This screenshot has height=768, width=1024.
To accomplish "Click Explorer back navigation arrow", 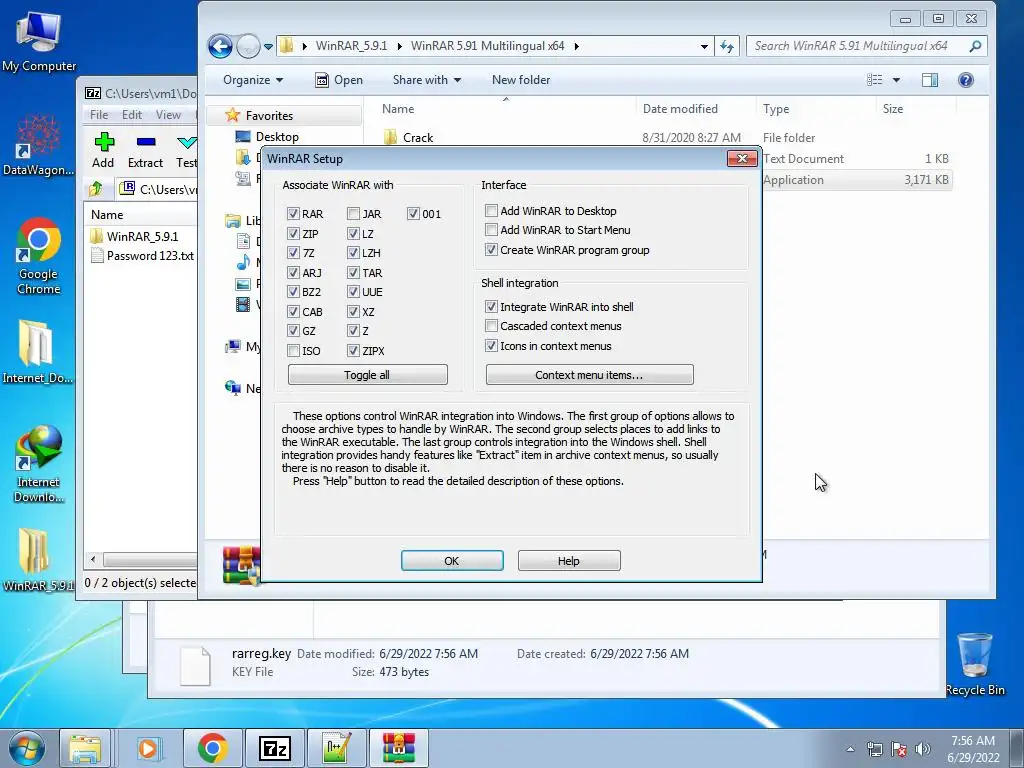I will (220, 46).
